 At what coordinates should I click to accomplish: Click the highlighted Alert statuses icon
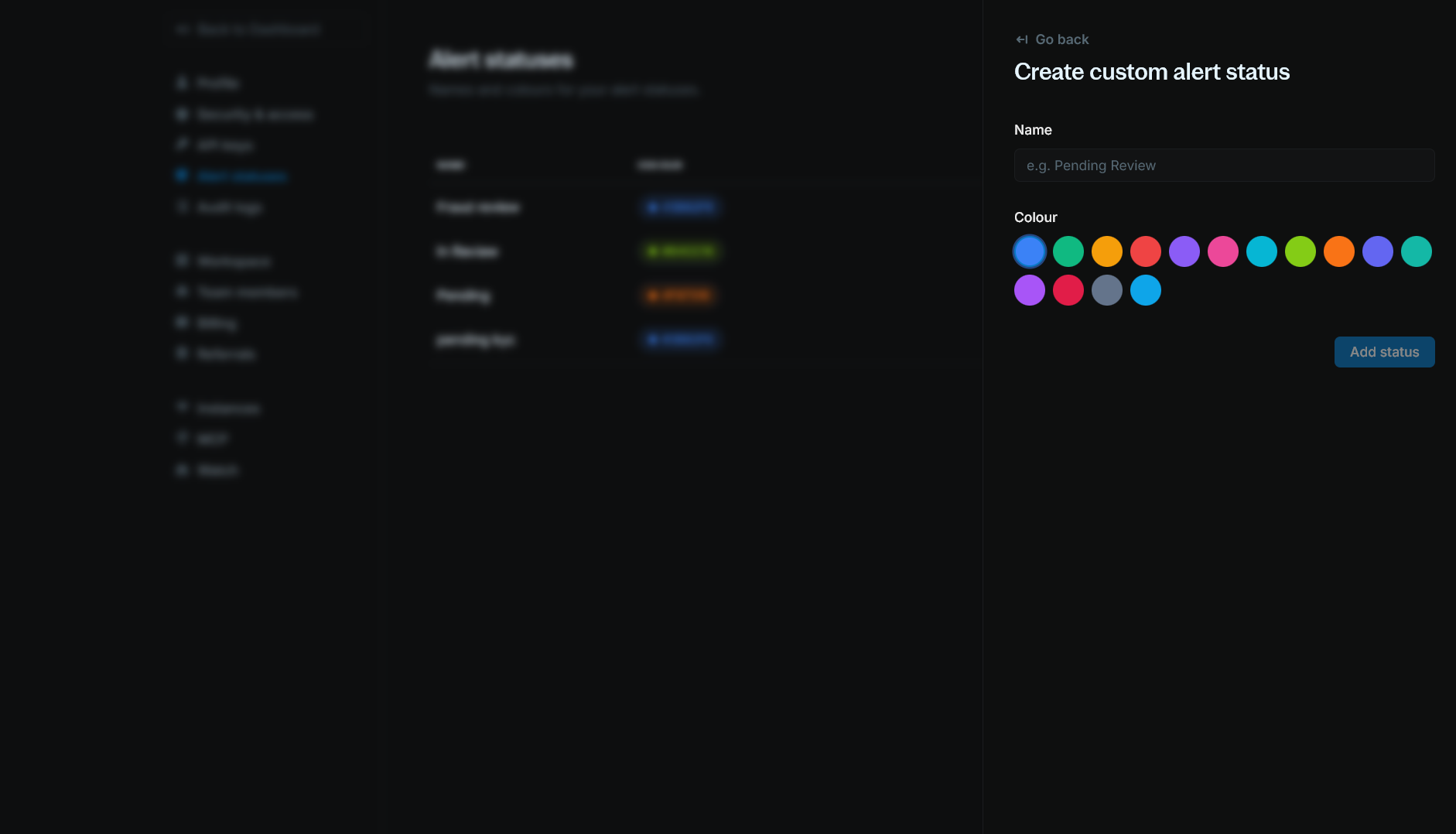[182, 176]
